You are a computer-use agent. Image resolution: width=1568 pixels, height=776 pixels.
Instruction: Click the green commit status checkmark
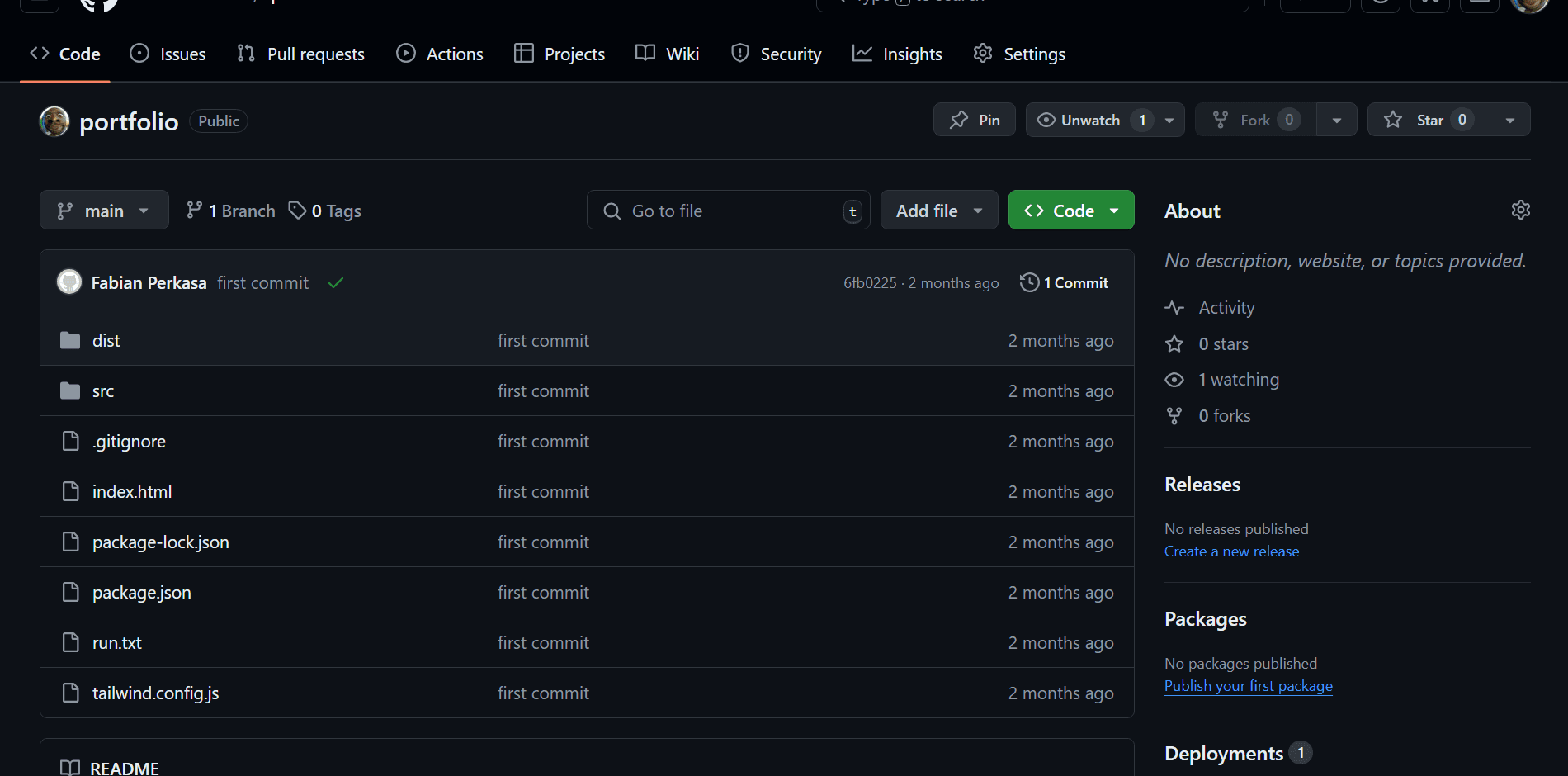click(335, 283)
